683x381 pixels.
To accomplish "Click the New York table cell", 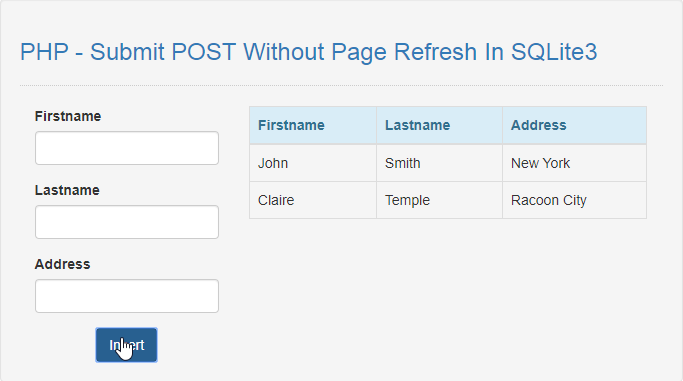I will [575, 163].
